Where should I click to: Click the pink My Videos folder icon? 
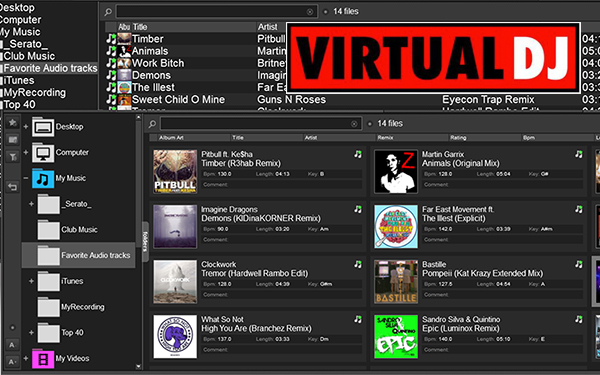click(43, 359)
